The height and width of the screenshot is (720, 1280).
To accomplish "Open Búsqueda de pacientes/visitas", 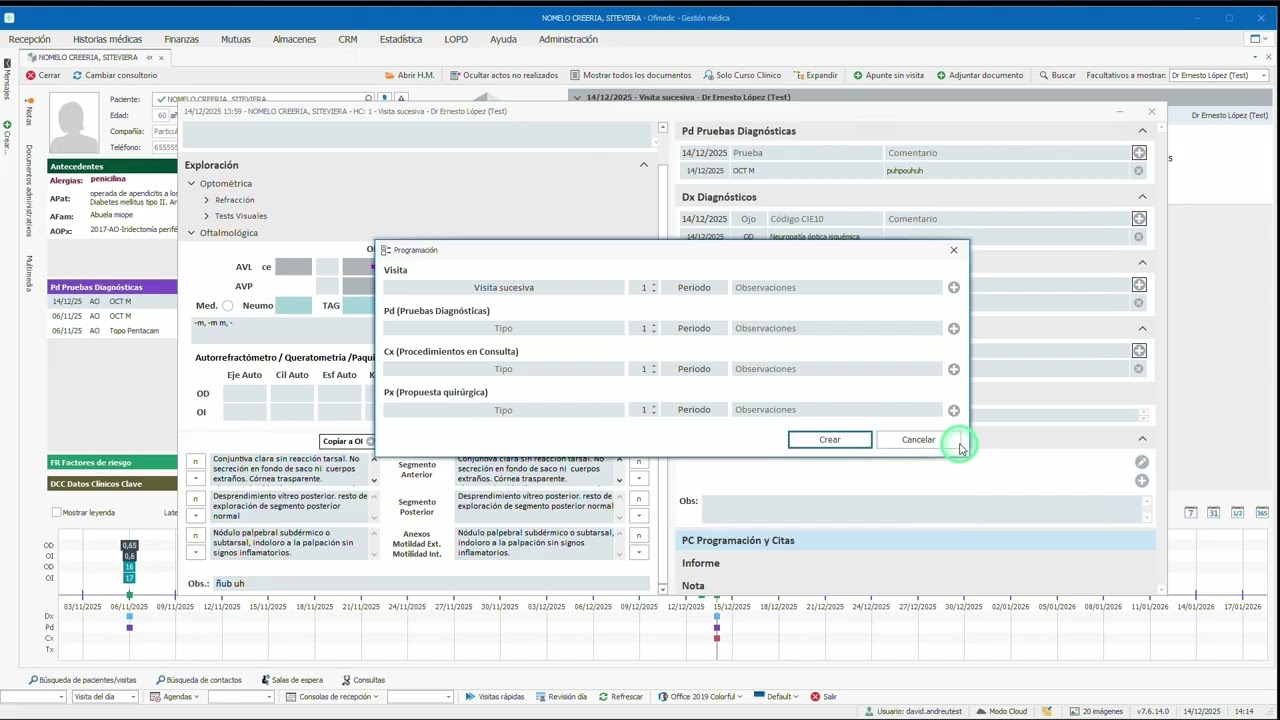I will click(x=82, y=680).
